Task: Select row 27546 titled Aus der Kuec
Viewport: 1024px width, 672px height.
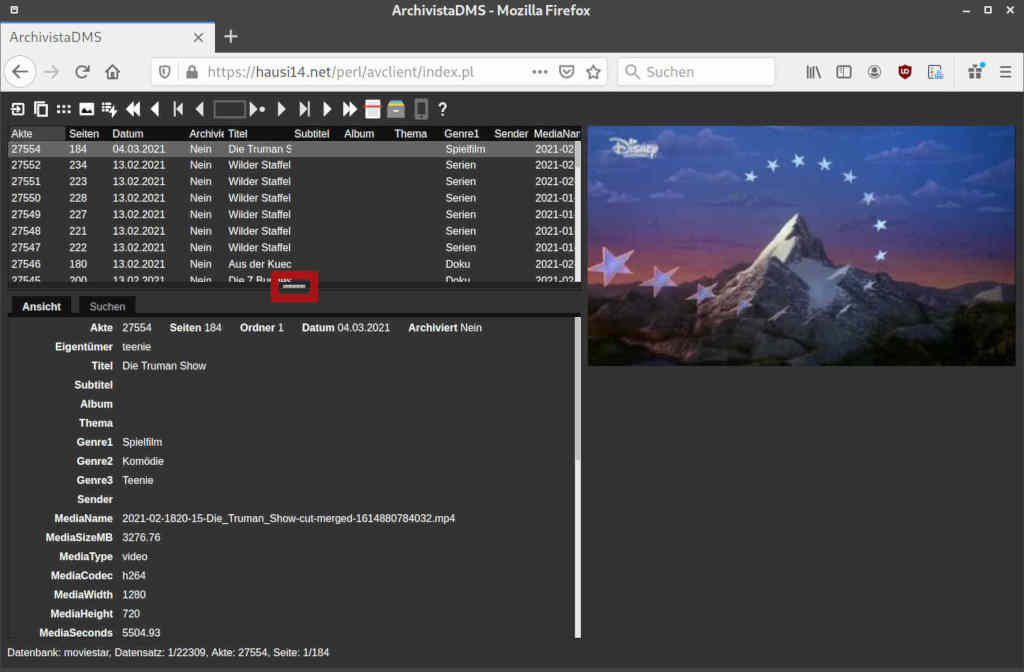Action: 291,264
